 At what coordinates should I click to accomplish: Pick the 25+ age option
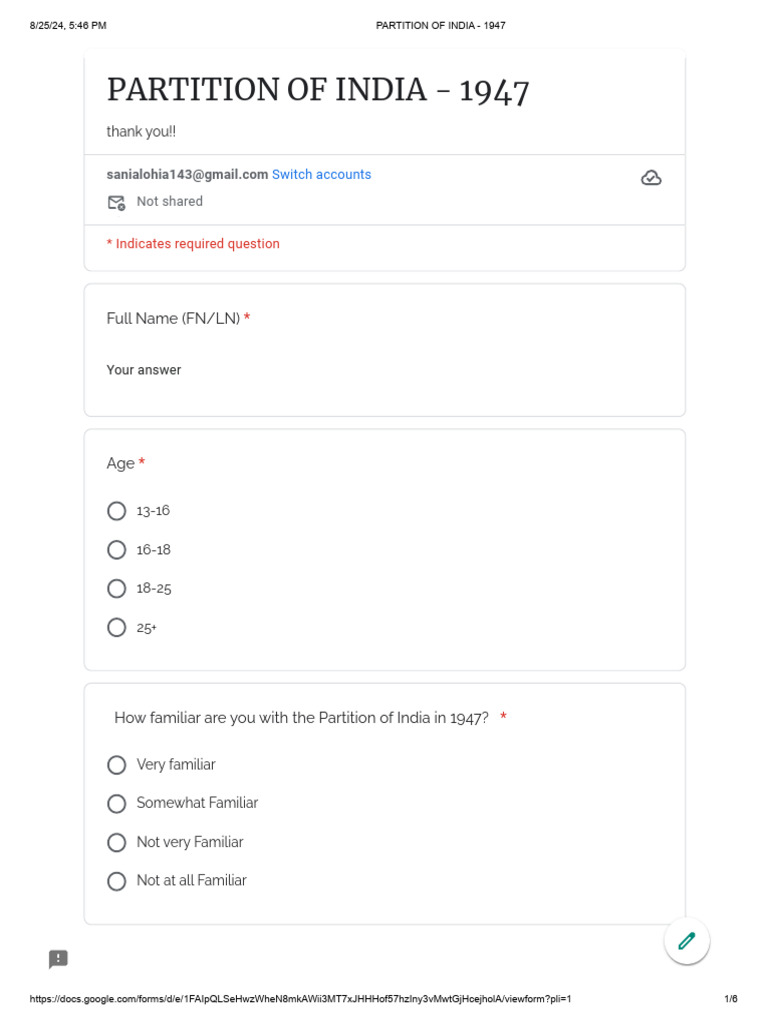(117, 628)
